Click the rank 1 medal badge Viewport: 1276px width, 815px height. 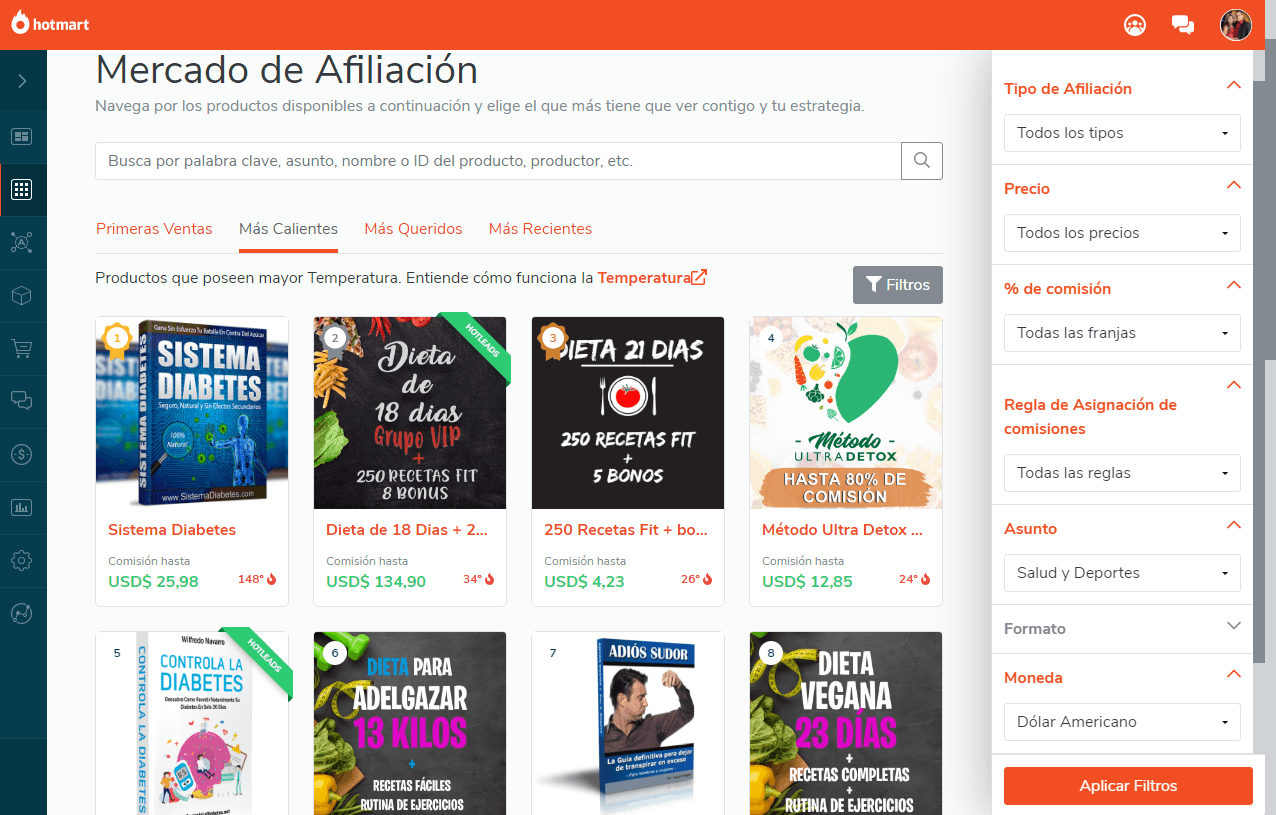click(x=117, y=340)
